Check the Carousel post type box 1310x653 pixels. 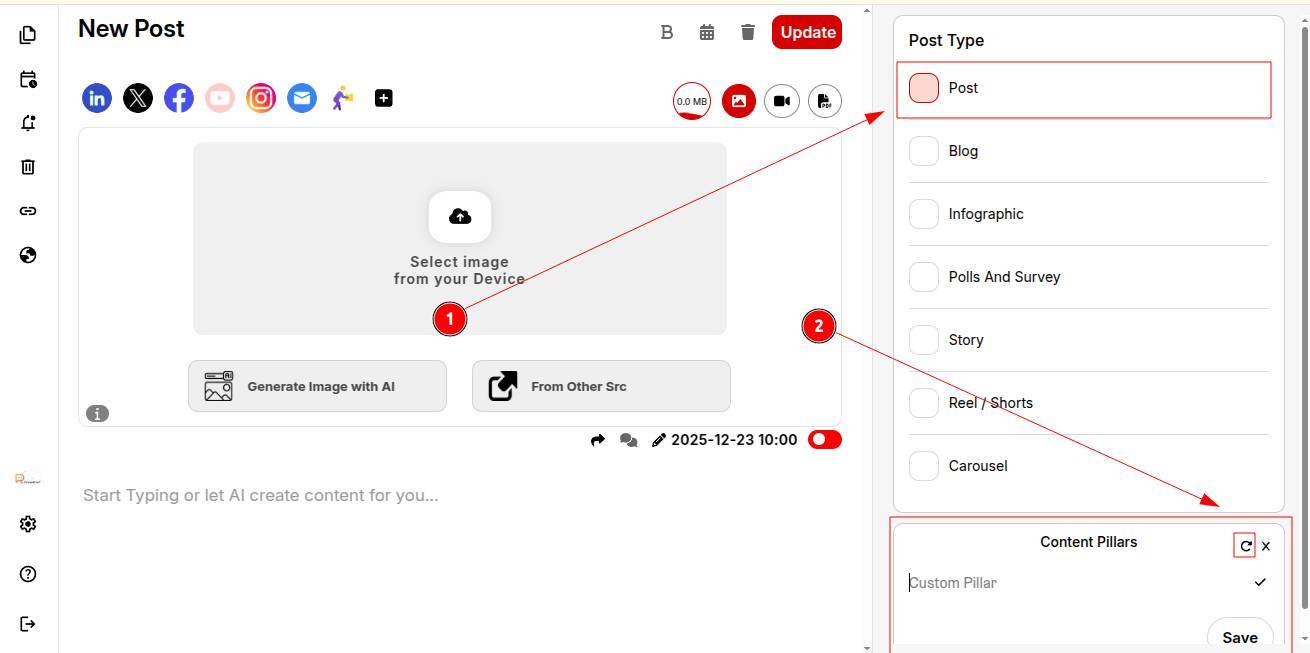pos(923,466)
